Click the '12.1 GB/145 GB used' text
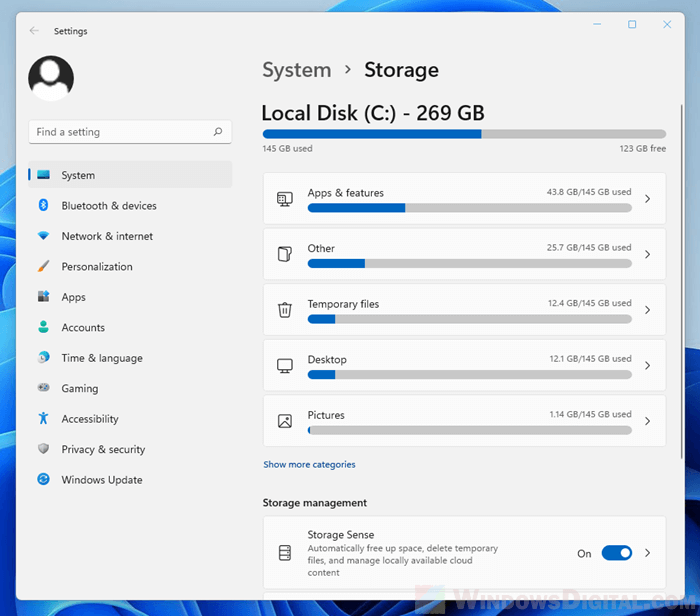The height and width of the screenshot is (616, 700). 590,359
